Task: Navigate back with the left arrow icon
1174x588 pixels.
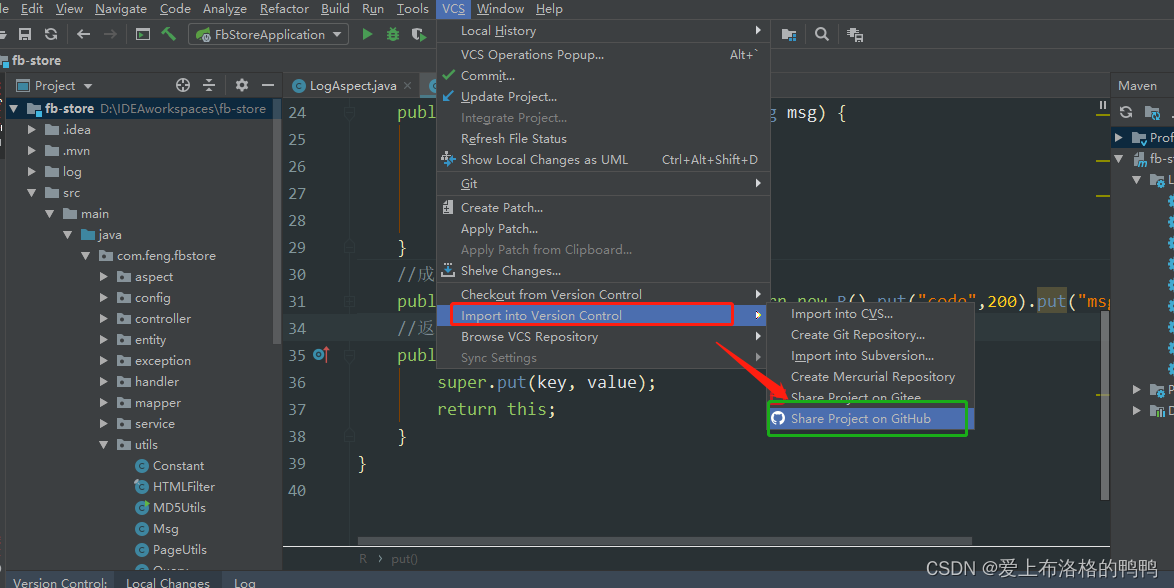Action: (83, 34)
